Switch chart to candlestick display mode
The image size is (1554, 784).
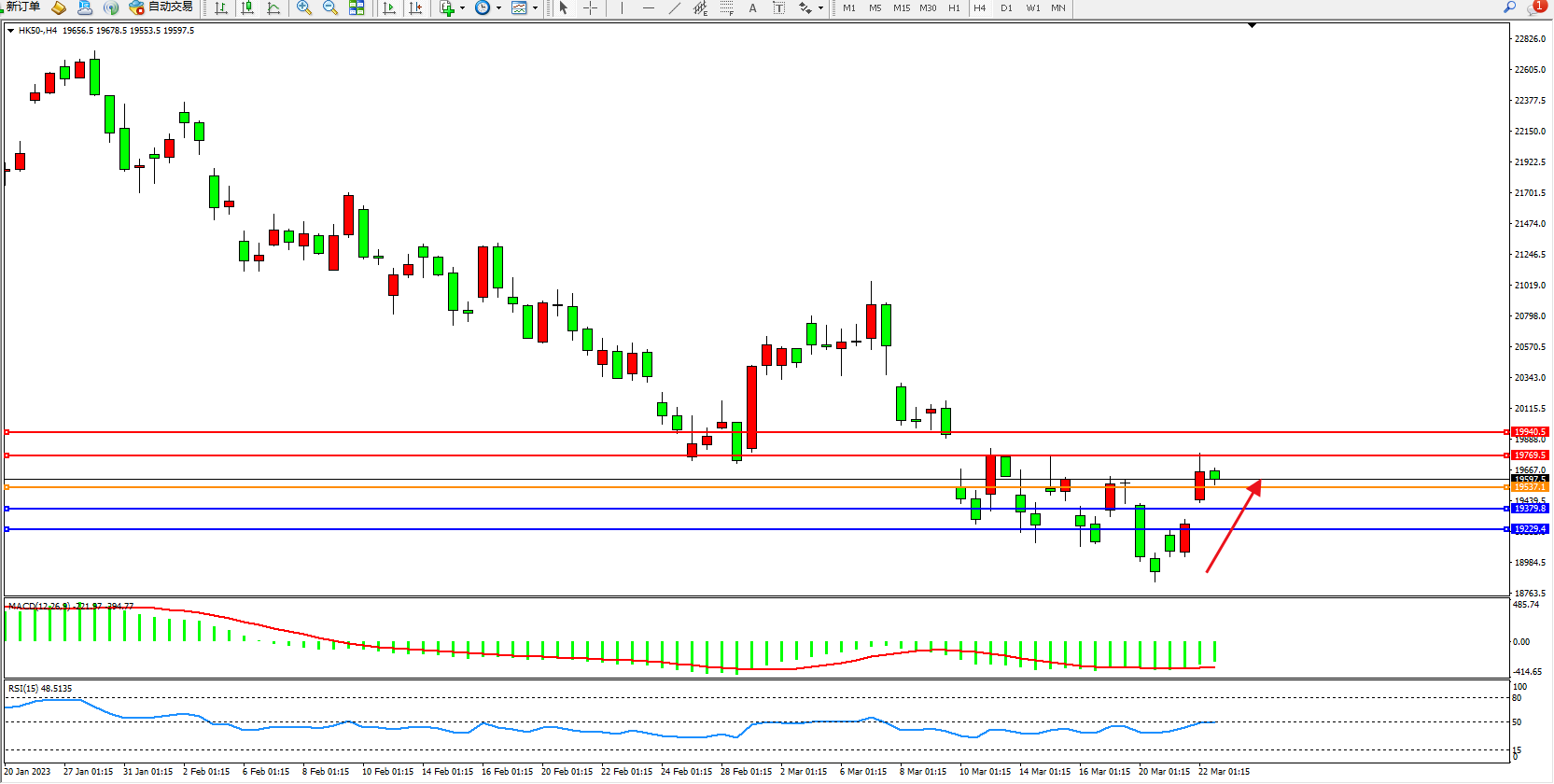[x=247, y=7]
